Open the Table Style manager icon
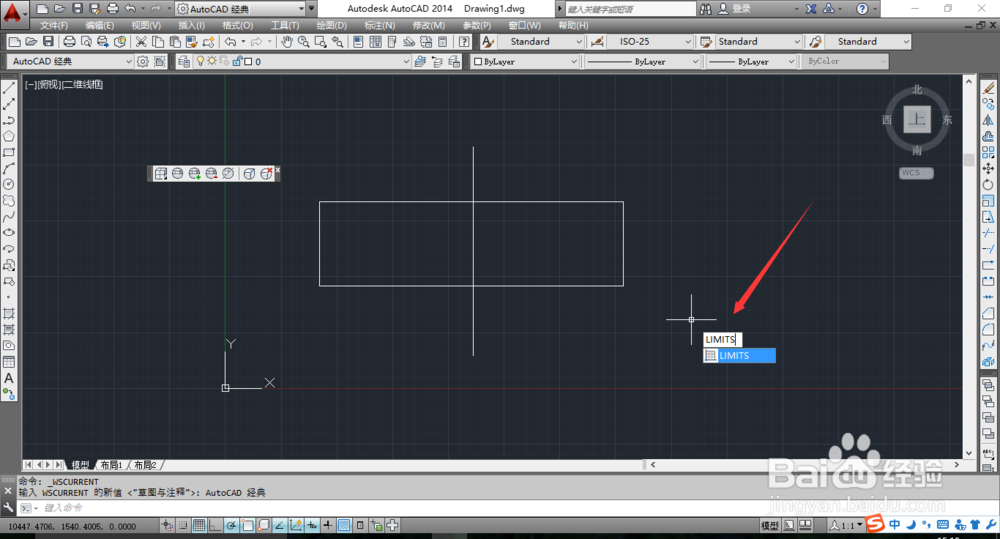The image size is (1000, 539). (x=706, y=41)
